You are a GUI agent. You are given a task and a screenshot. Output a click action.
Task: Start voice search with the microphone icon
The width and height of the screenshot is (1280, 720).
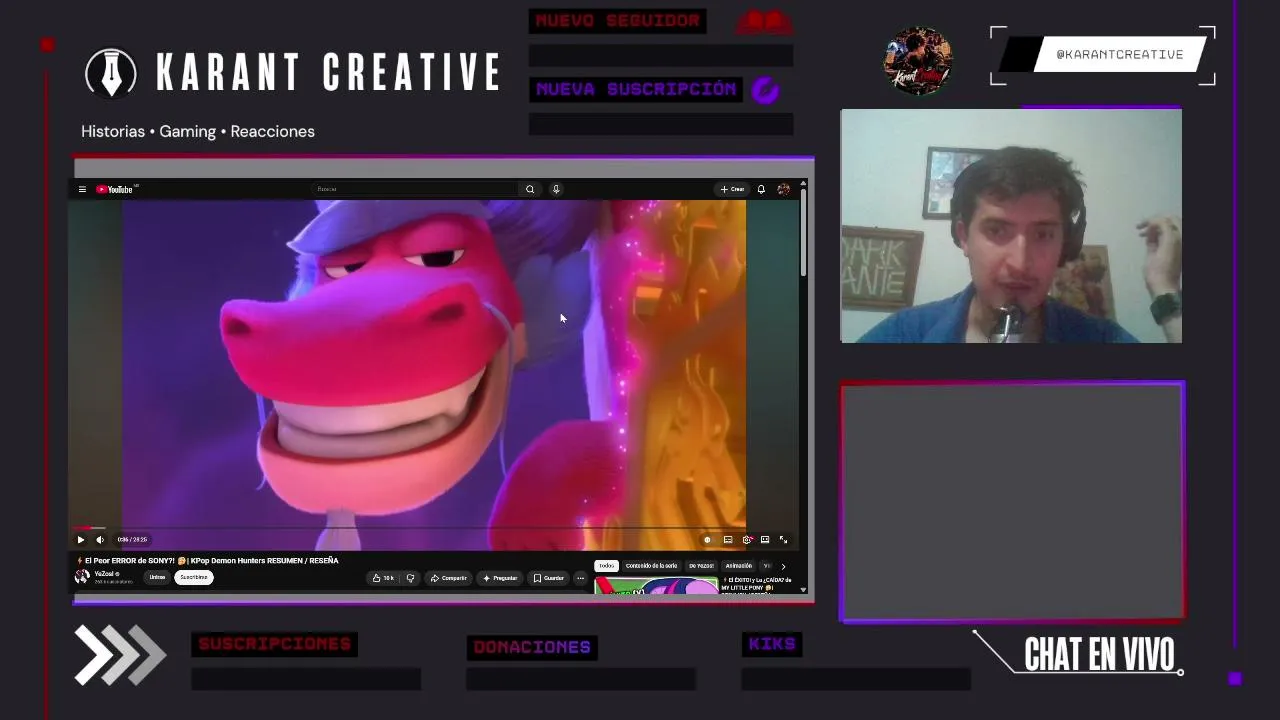tap(556, 189)
